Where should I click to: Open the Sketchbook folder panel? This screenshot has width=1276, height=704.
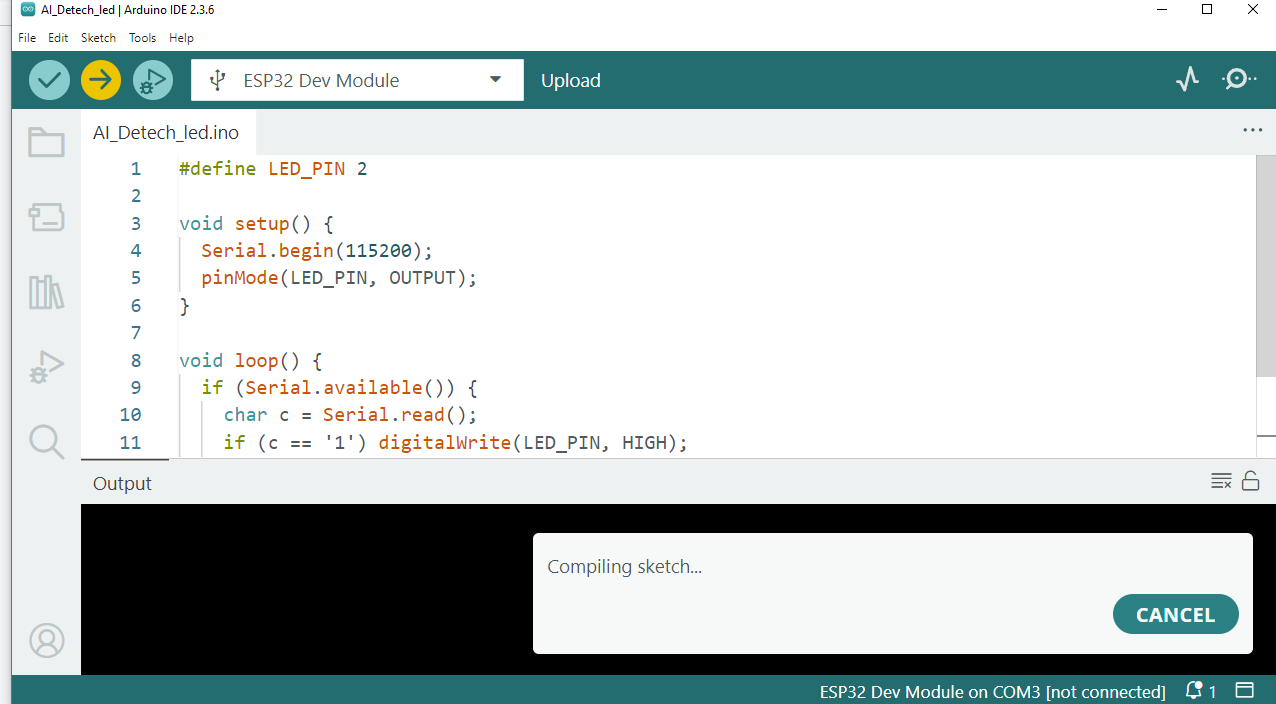tap(46, 143)
